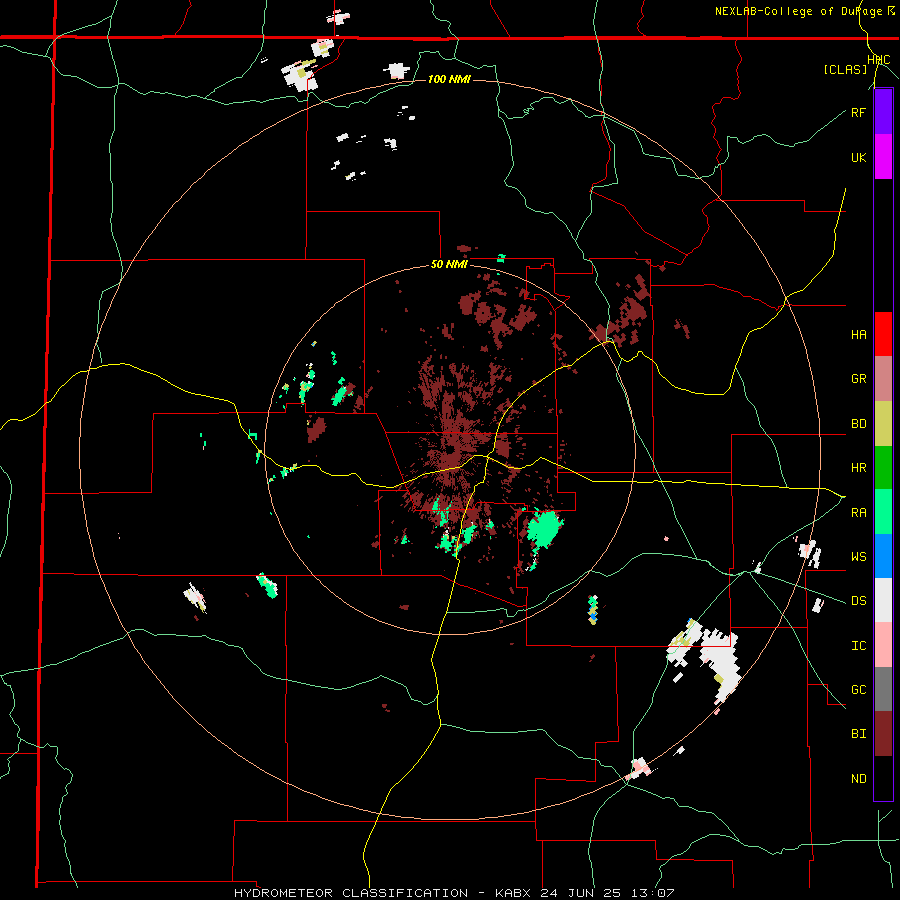
Task: Choose the mint green RA legend swatch
Action: tap(883, 512)
